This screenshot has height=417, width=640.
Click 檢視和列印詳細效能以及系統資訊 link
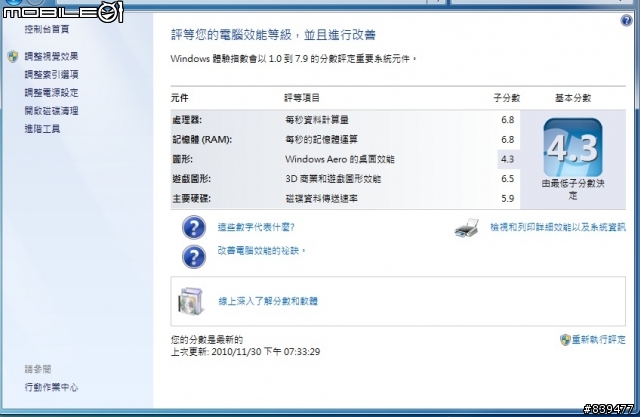(558, 227)
